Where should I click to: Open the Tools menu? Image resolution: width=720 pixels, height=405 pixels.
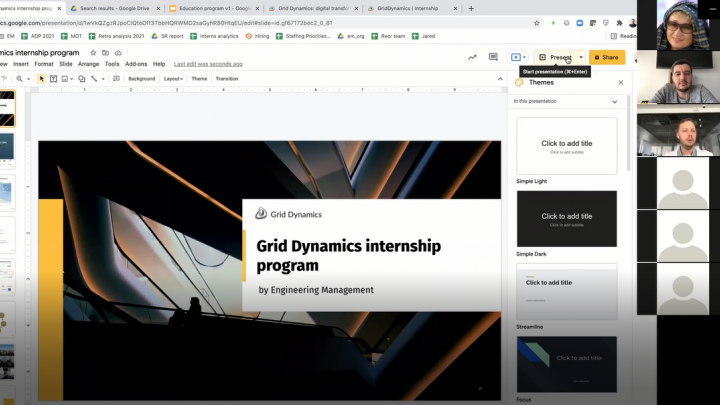[112, 64]
